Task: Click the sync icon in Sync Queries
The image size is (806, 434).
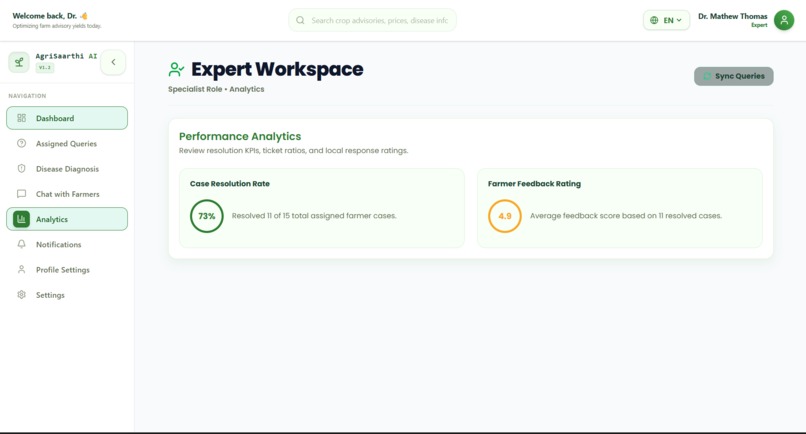Action: coord(707,76)
